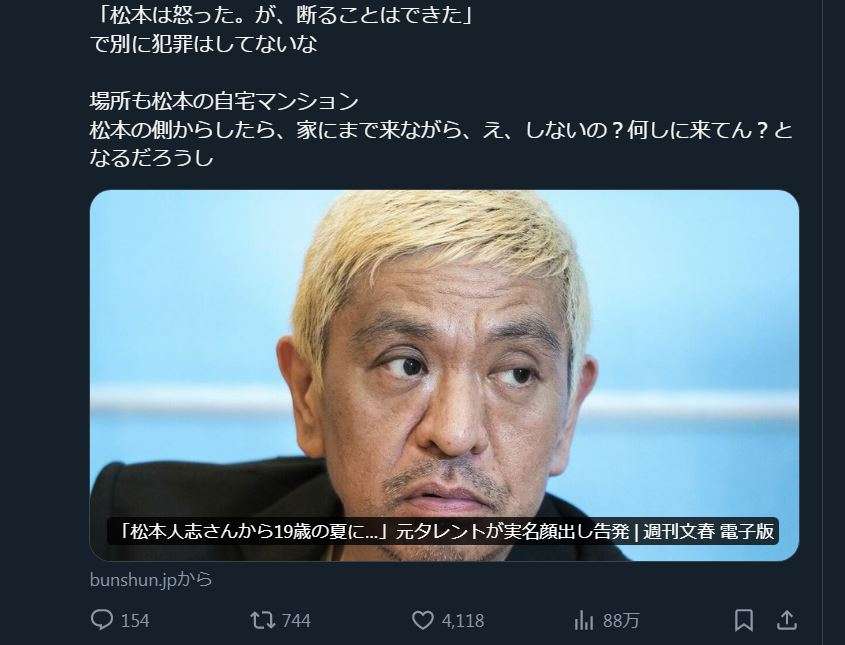Click the retweet arrows icon
The width and height of the screenshot is (845, 645).
coord(262,620)
